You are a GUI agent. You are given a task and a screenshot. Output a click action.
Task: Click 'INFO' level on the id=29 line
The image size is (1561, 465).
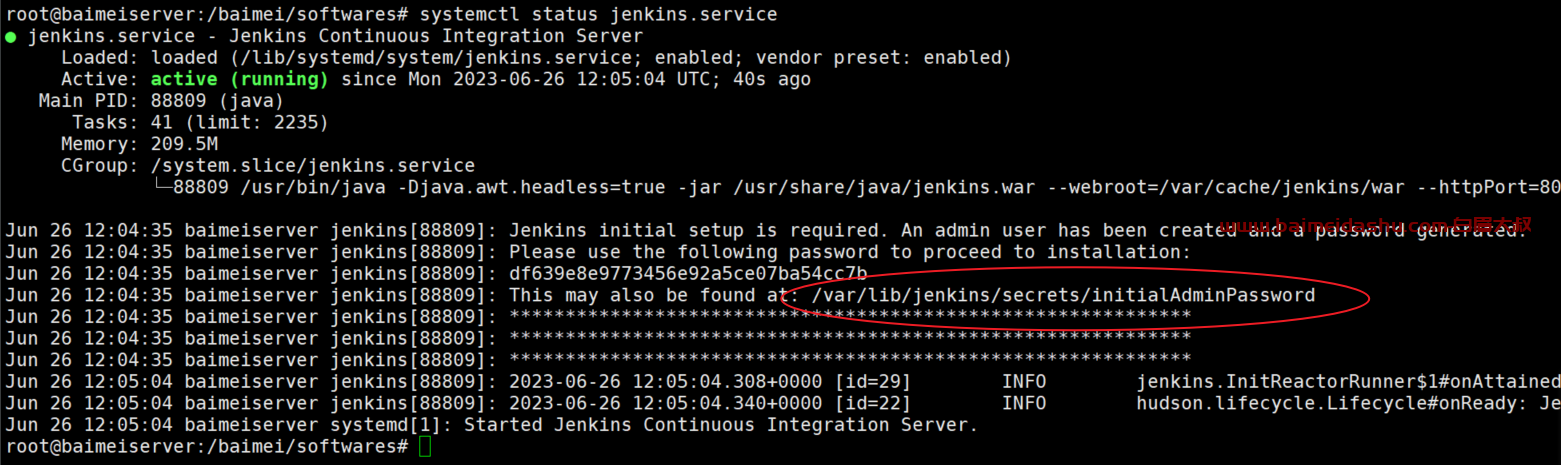tap(1023, 382)
